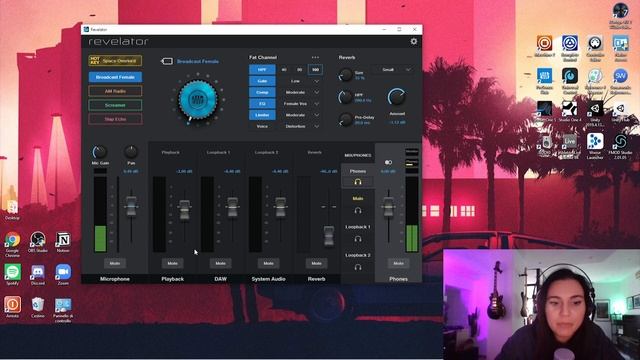
Task: Mute the DAW channel
Action: [220, 263]
